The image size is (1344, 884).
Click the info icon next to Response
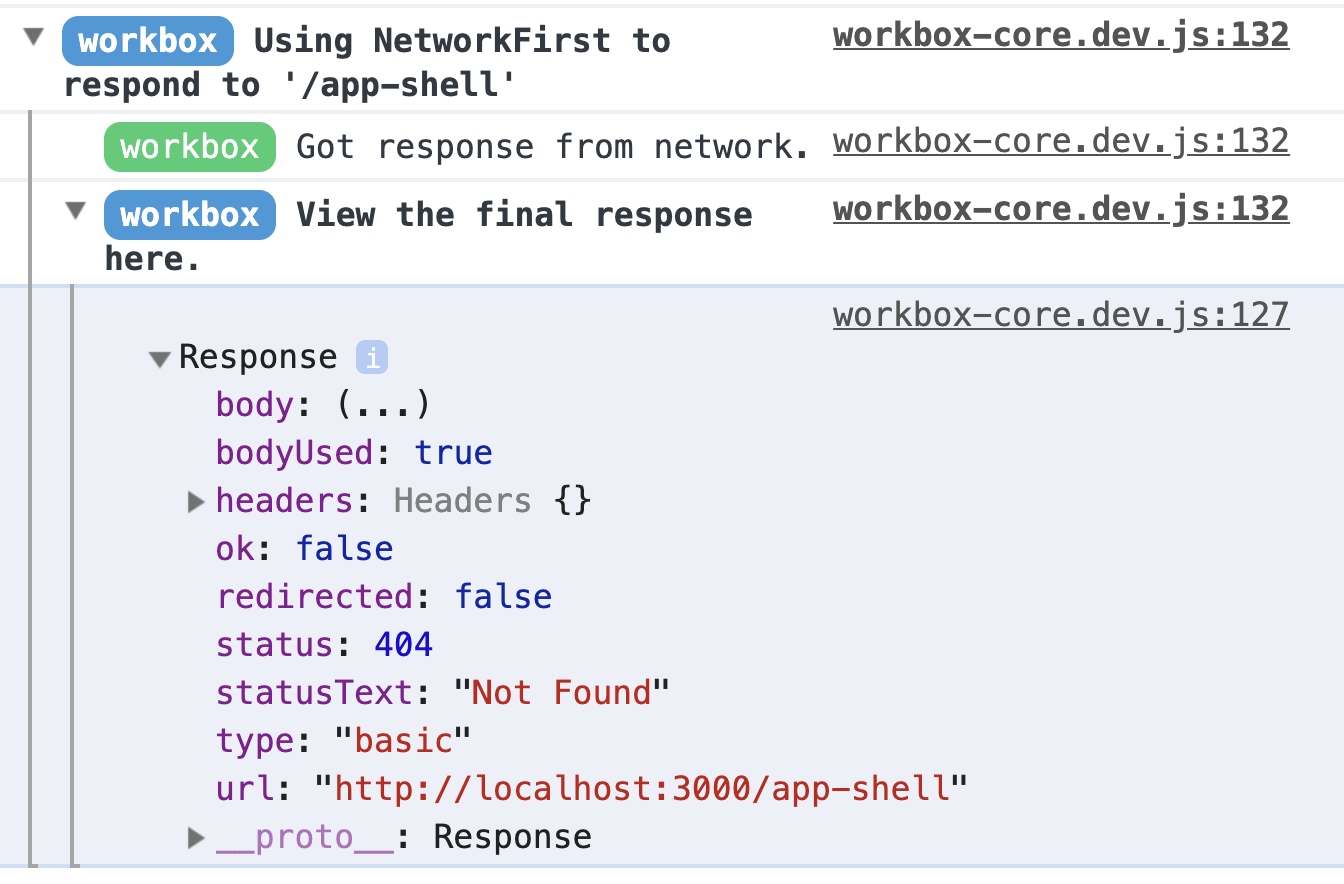pyautogui.click(x=372, y=357)
